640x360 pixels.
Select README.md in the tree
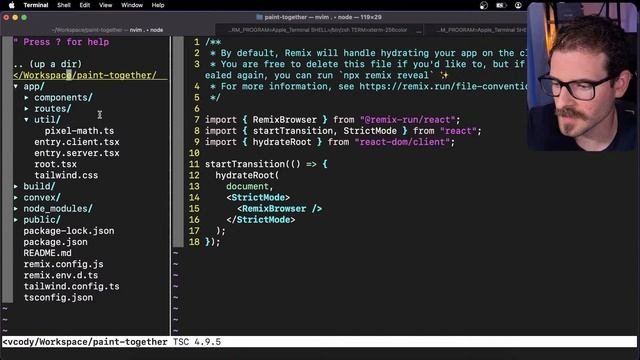click(47, 253)
